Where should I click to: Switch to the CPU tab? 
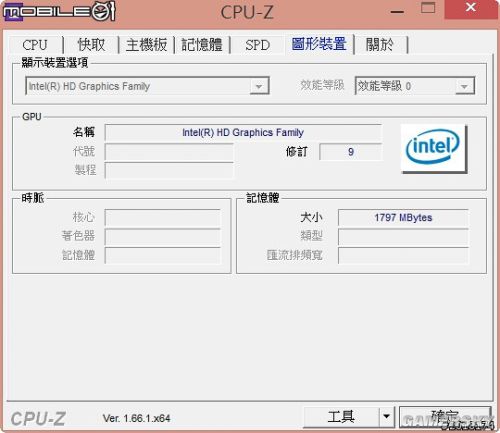coord(35,45)
